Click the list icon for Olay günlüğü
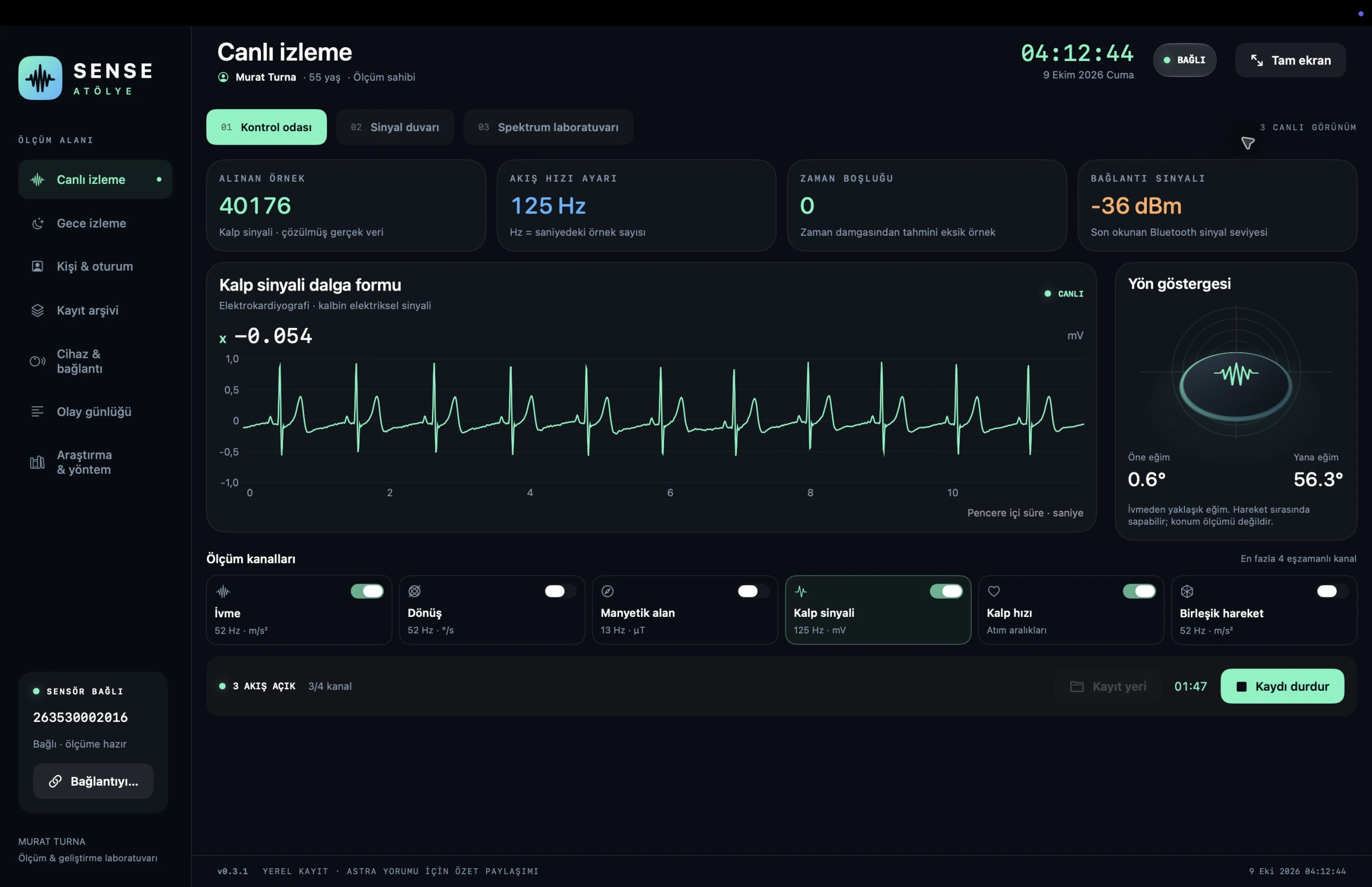 pyautogui.click(x=38, y=411)
